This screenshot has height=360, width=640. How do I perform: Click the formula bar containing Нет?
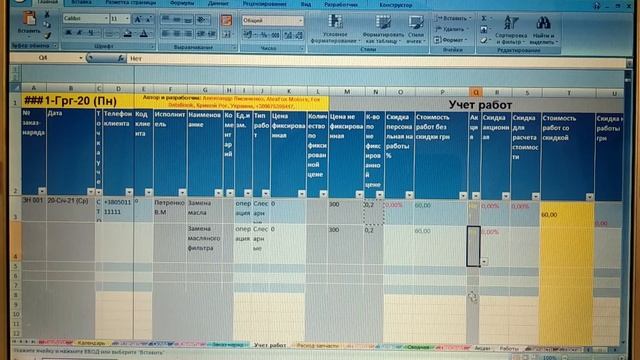tap(376, 60)
